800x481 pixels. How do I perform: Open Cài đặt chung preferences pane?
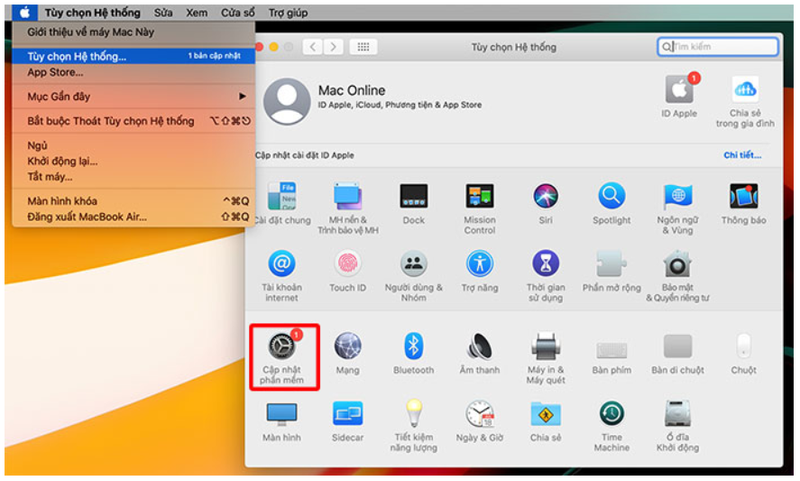pos(282,197)
